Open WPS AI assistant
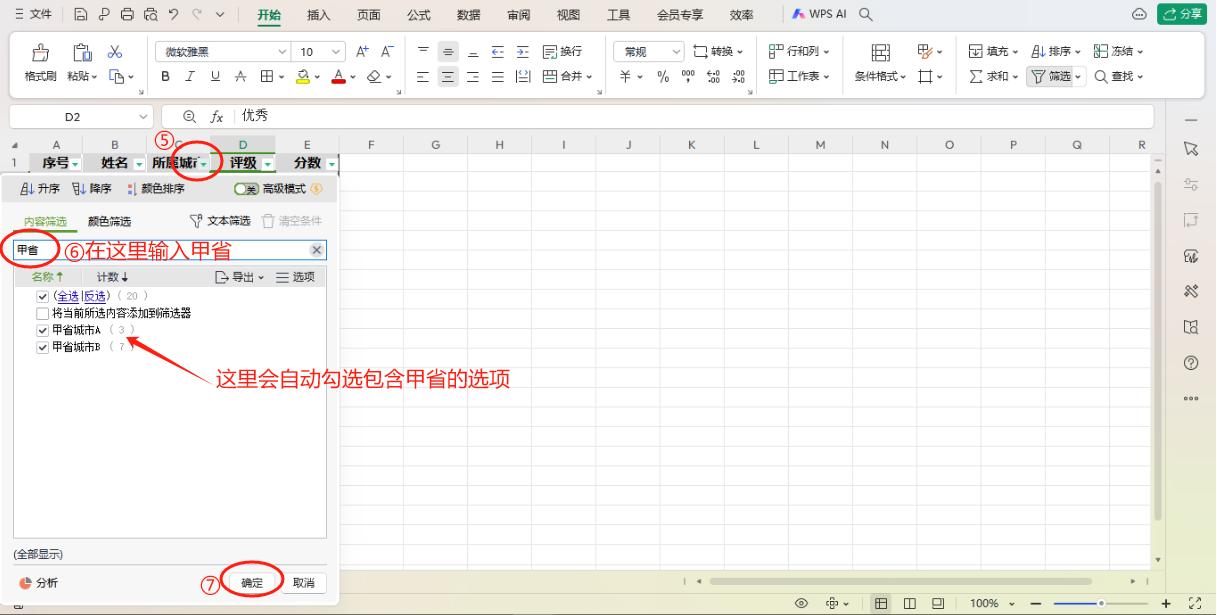 coord(819,15)
